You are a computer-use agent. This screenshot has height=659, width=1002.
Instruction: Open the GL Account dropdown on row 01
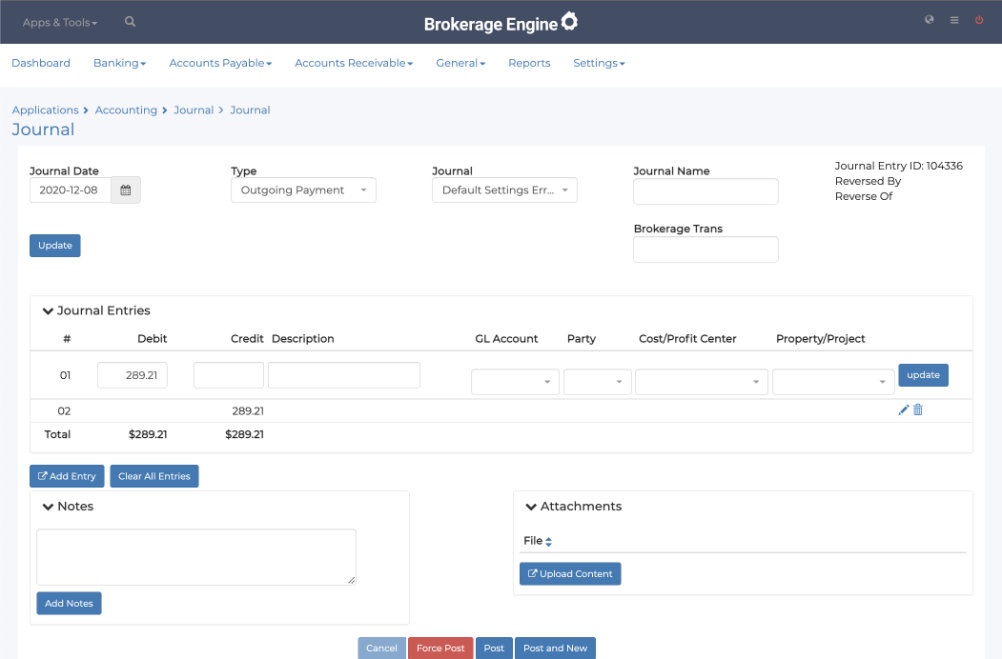(x=515, y=382)
